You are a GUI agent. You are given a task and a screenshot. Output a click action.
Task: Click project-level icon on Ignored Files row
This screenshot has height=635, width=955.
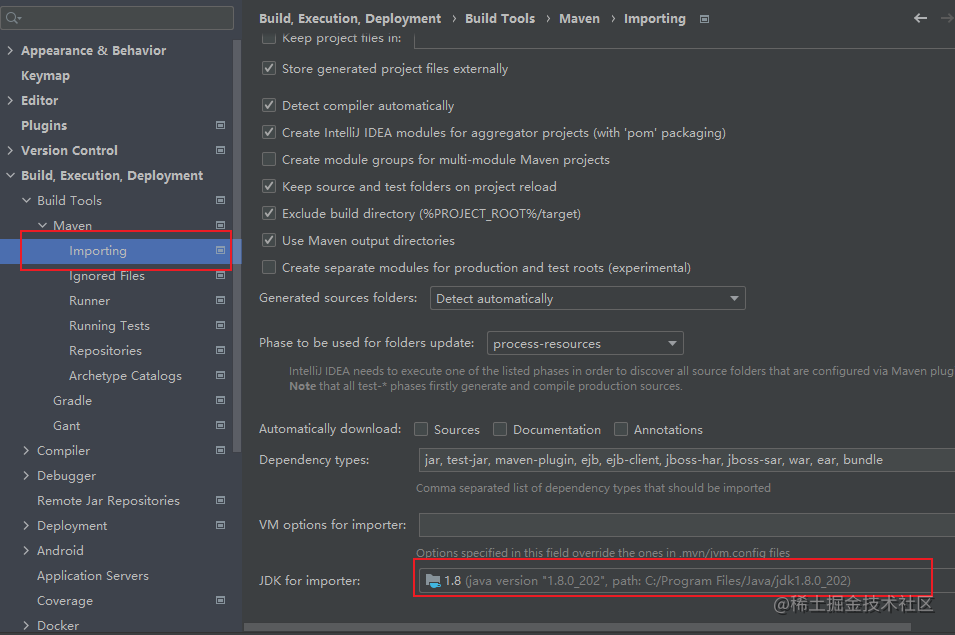220,275
